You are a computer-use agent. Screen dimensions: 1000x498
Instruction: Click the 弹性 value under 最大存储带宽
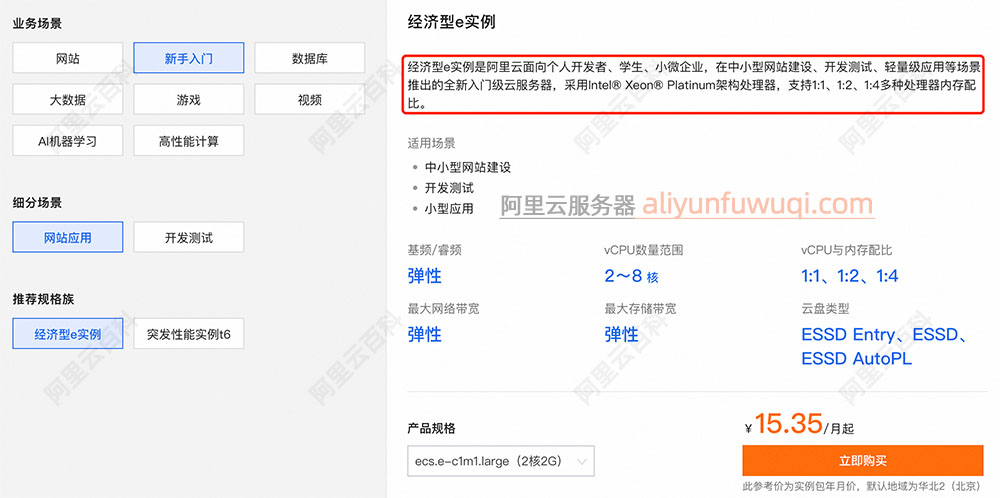[x=622, y=334]
